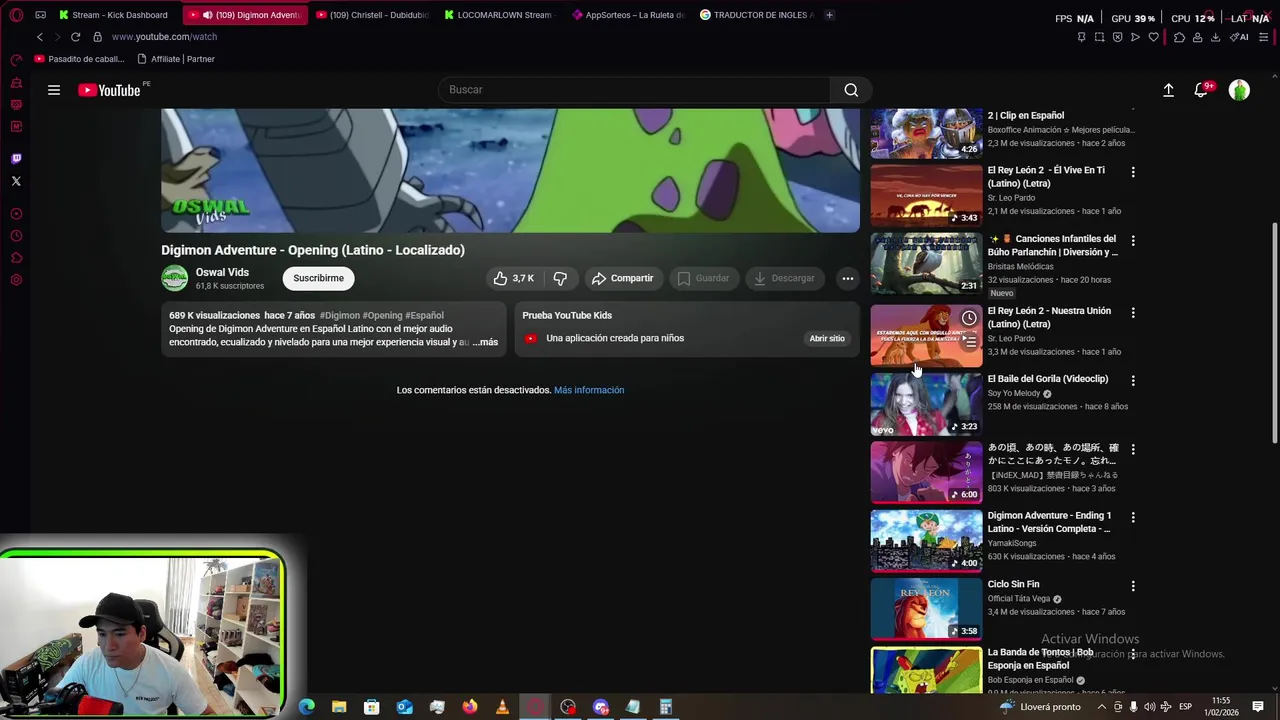
Task: Like the video with 3,7 K
Action: pyautogui.click(x=514, y=278)
